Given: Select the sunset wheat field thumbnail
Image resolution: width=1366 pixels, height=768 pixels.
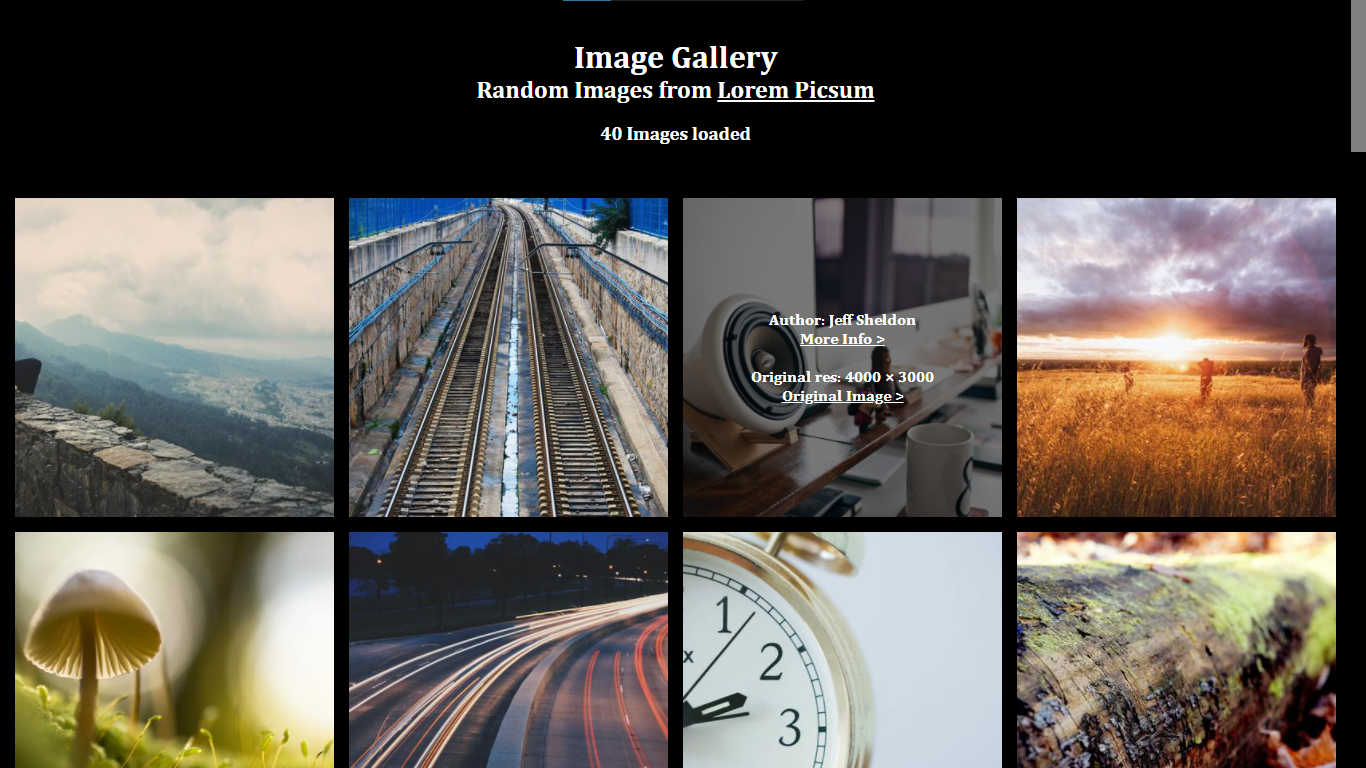Looking at the screenshot, I should point(1176,357).
